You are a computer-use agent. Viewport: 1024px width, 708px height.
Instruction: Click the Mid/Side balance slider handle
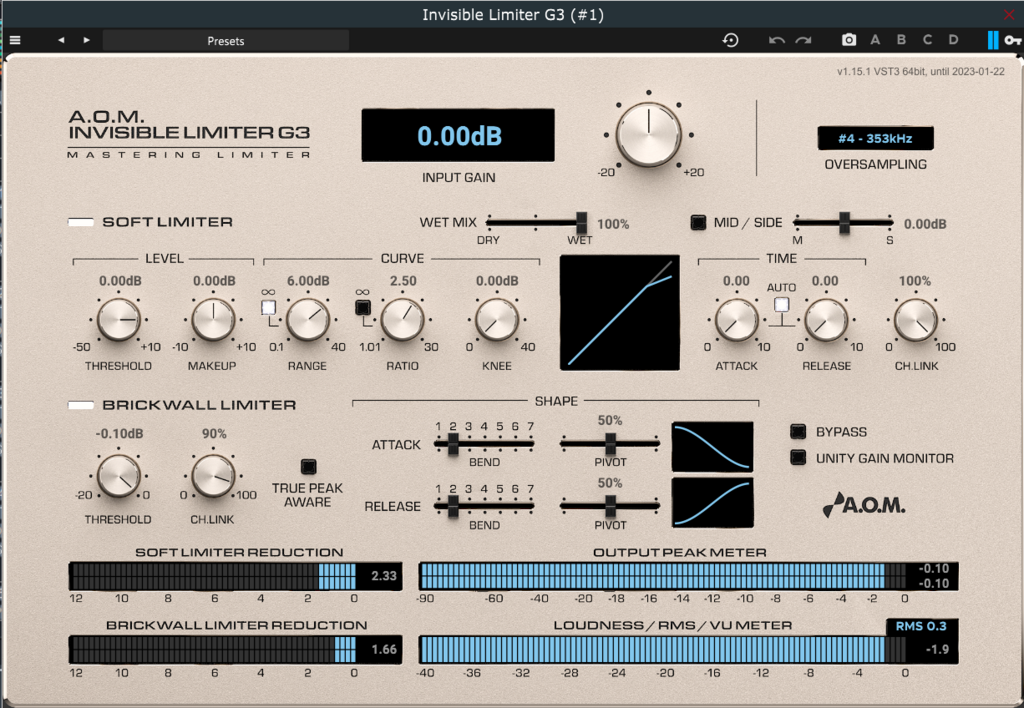point(844,223)
